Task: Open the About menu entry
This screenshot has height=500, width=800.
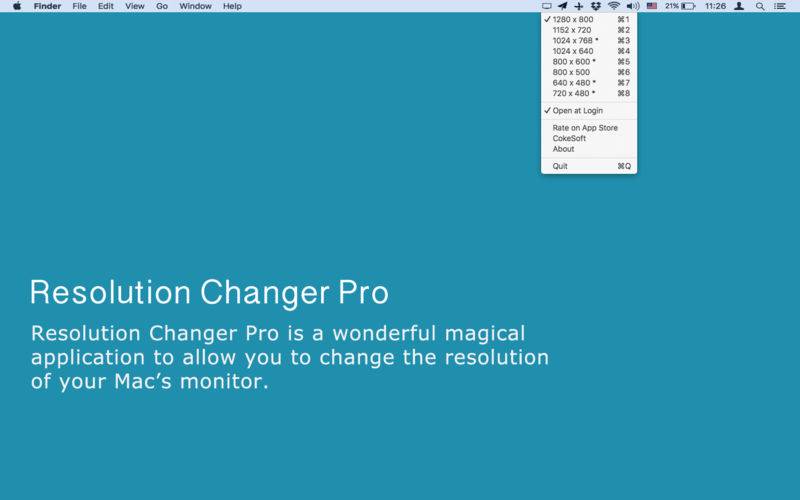Action: 589,149
